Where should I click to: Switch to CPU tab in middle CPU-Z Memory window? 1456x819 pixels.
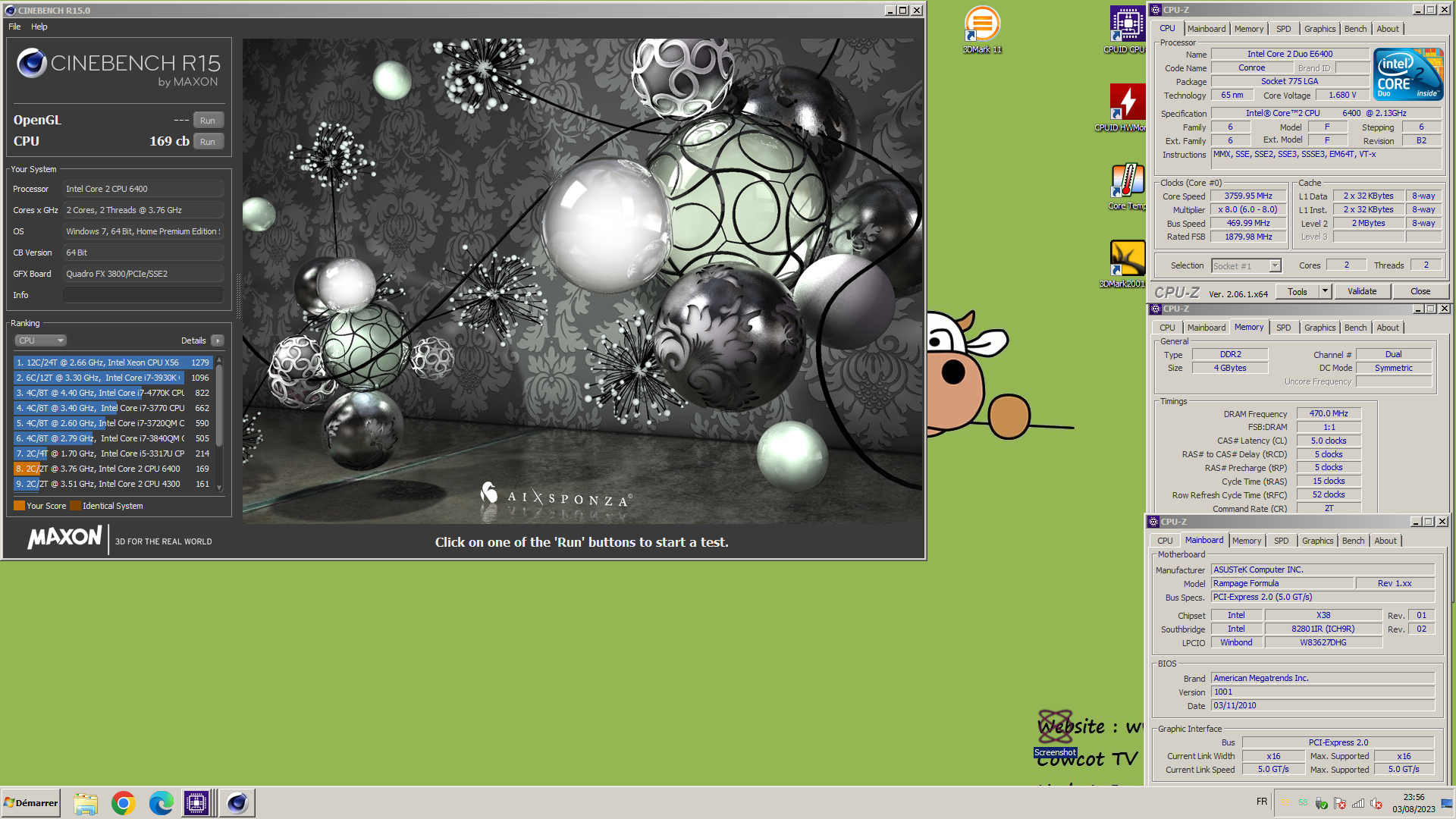[1167, 328]
